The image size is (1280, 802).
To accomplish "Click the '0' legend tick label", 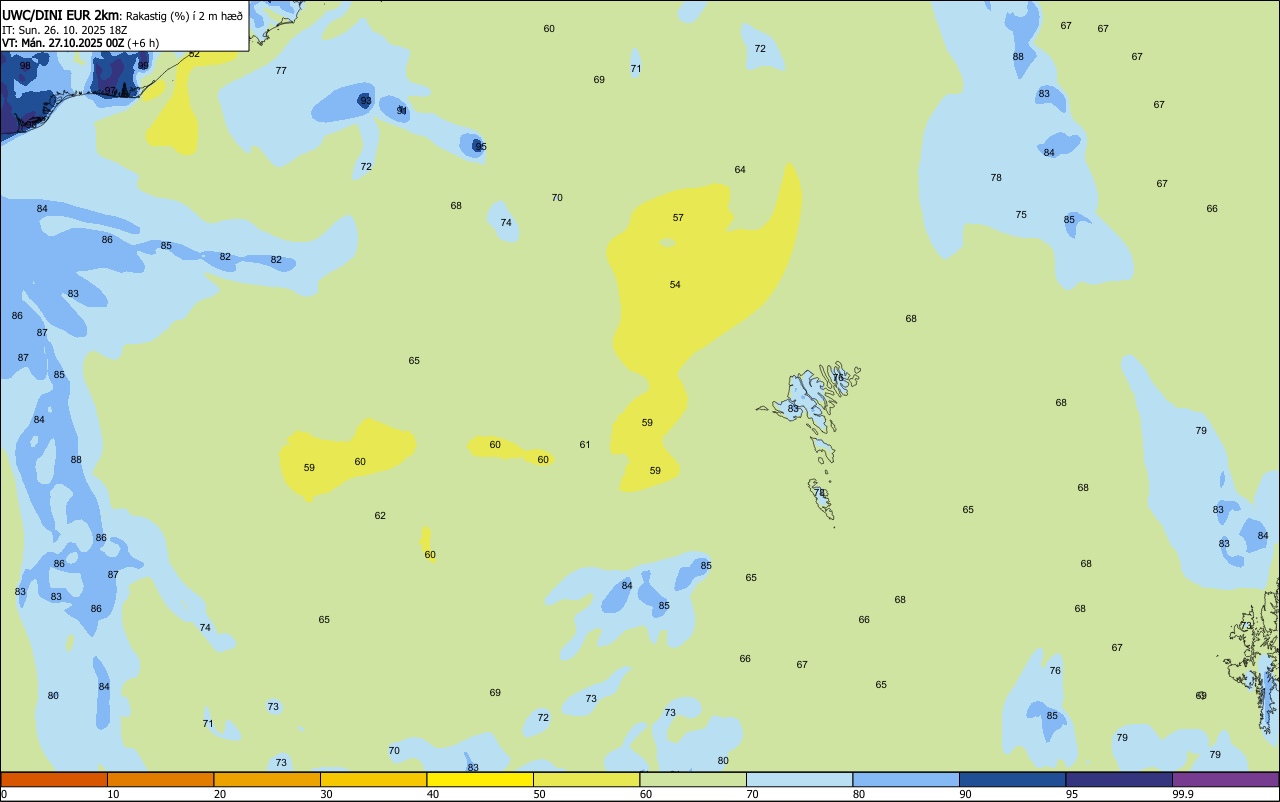I will (x=4, y=794).
